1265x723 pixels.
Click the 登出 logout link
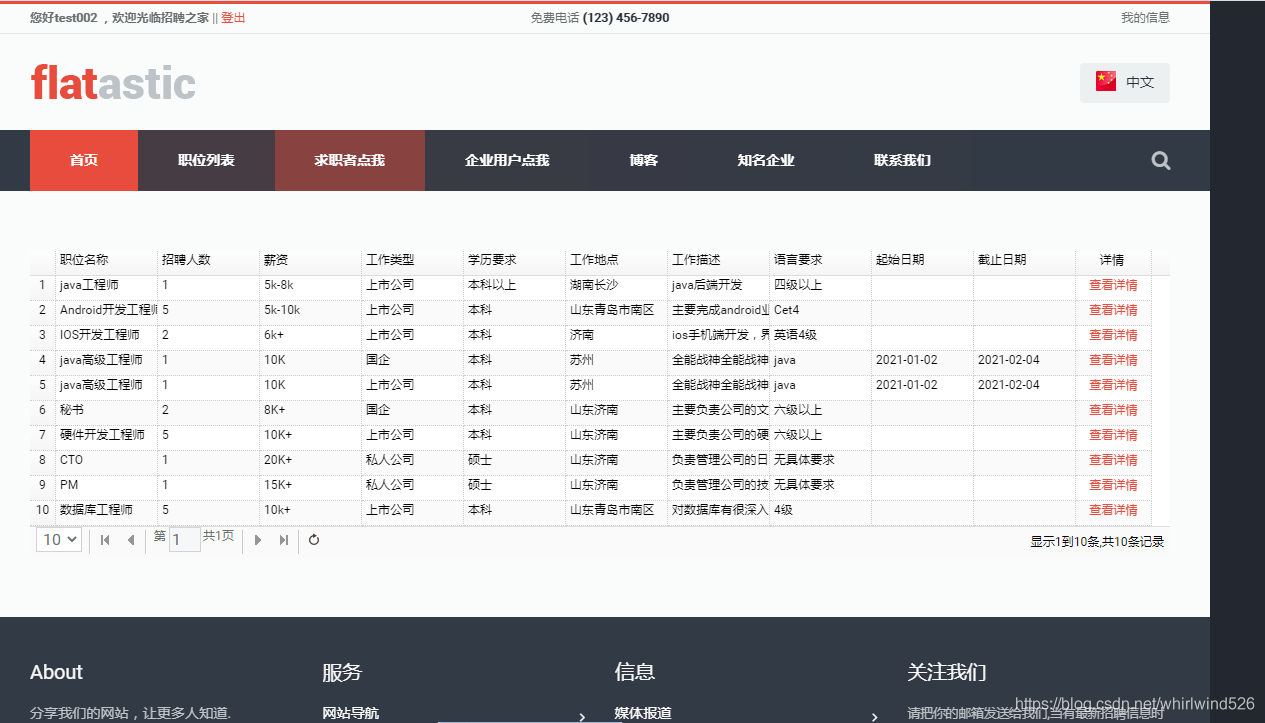click(233, 17)
